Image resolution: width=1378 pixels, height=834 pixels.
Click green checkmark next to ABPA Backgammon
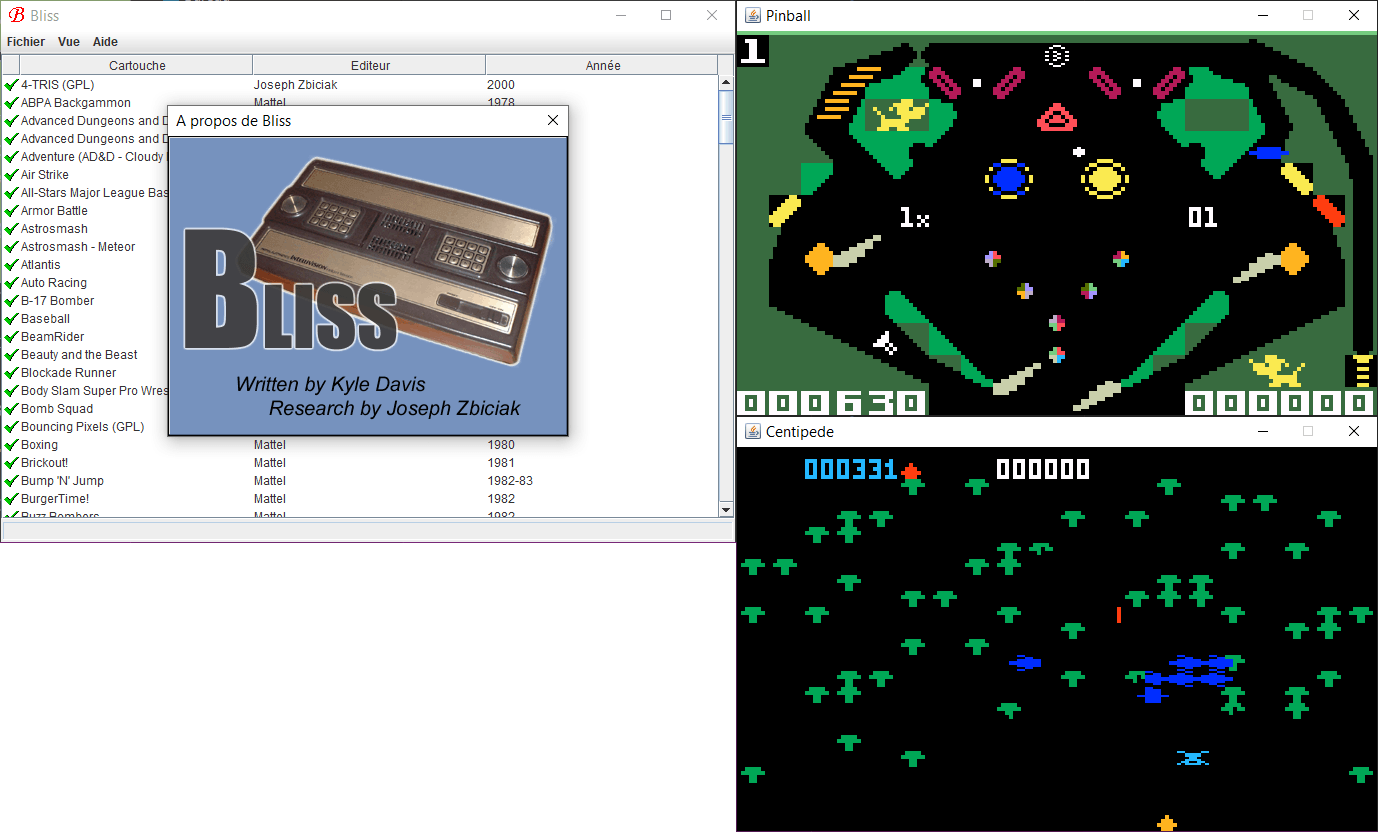click(12, 103)
